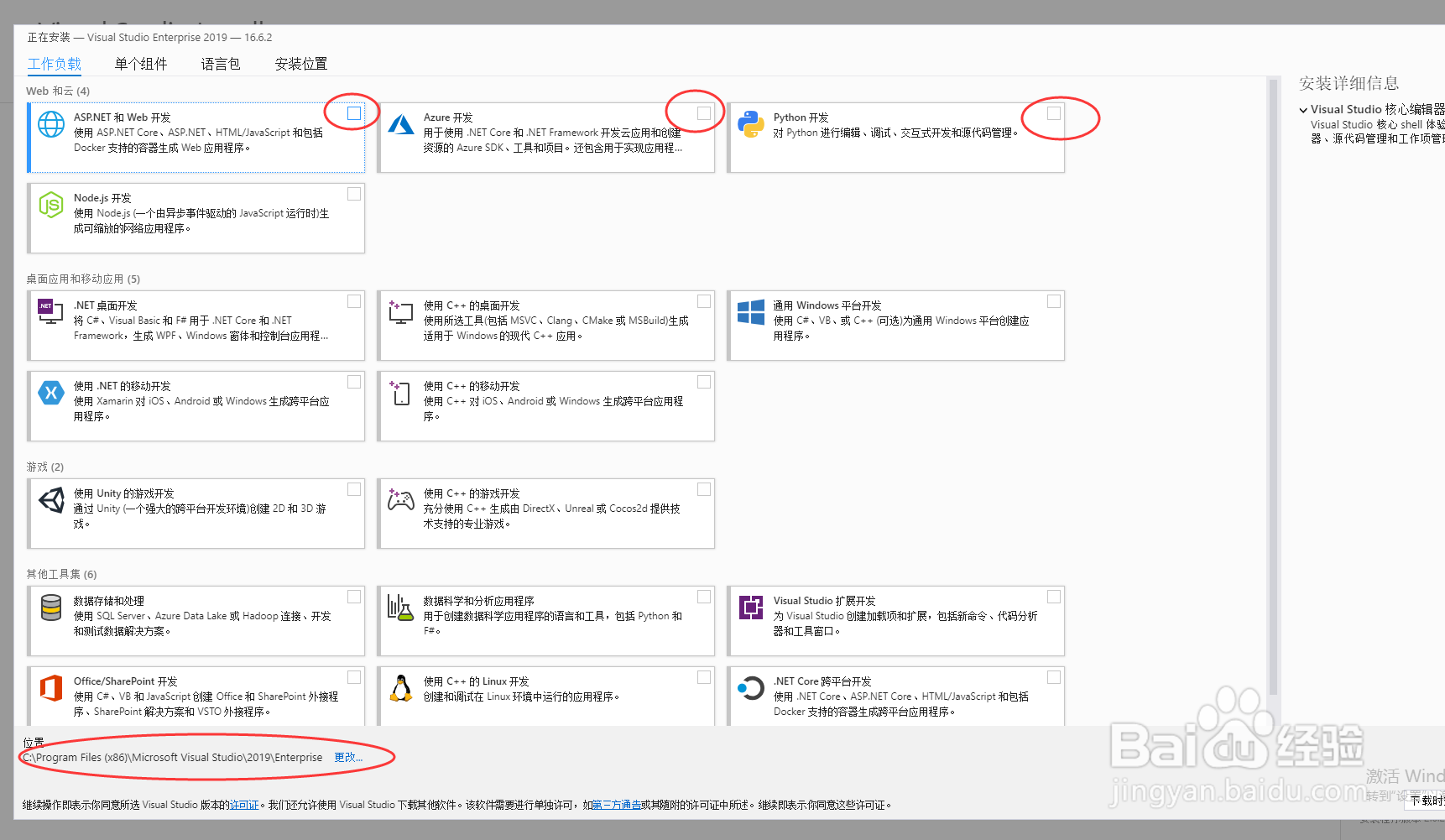This screenshot has width=1445, height=840.
Task: Click the Node.js hexagon icon
Action: pos(51,205)
